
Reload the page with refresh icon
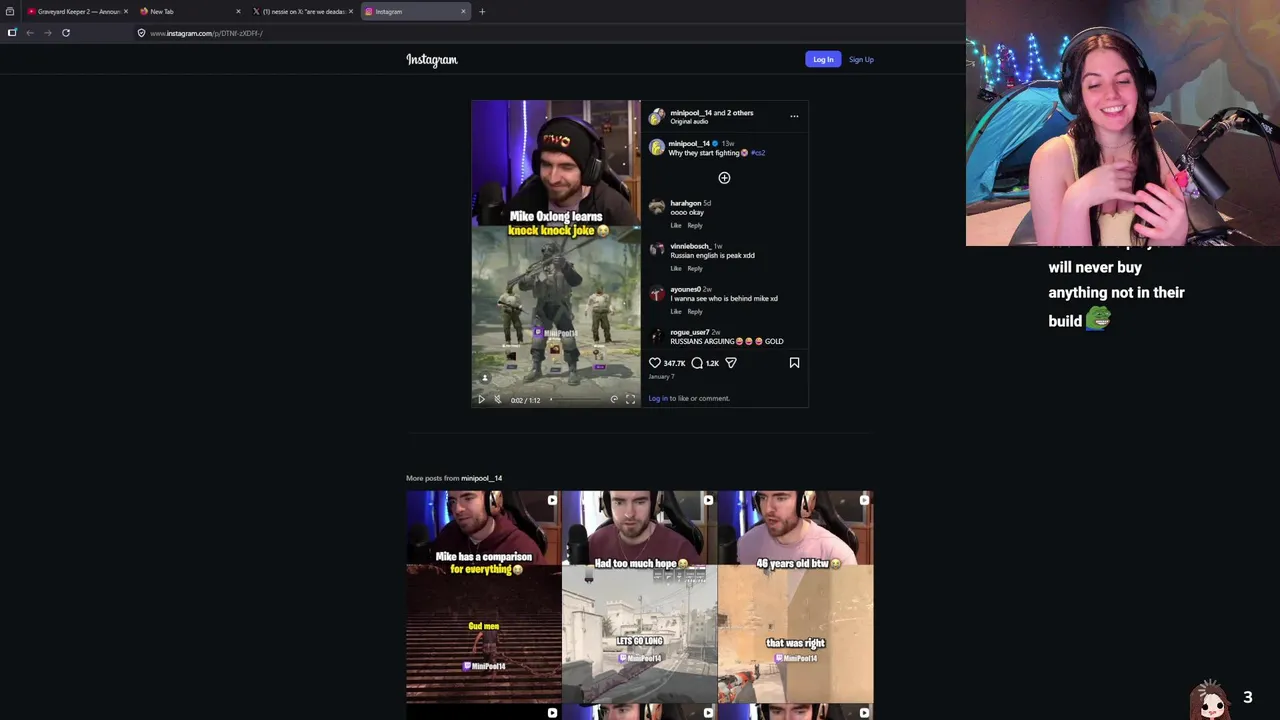(66, 33)
